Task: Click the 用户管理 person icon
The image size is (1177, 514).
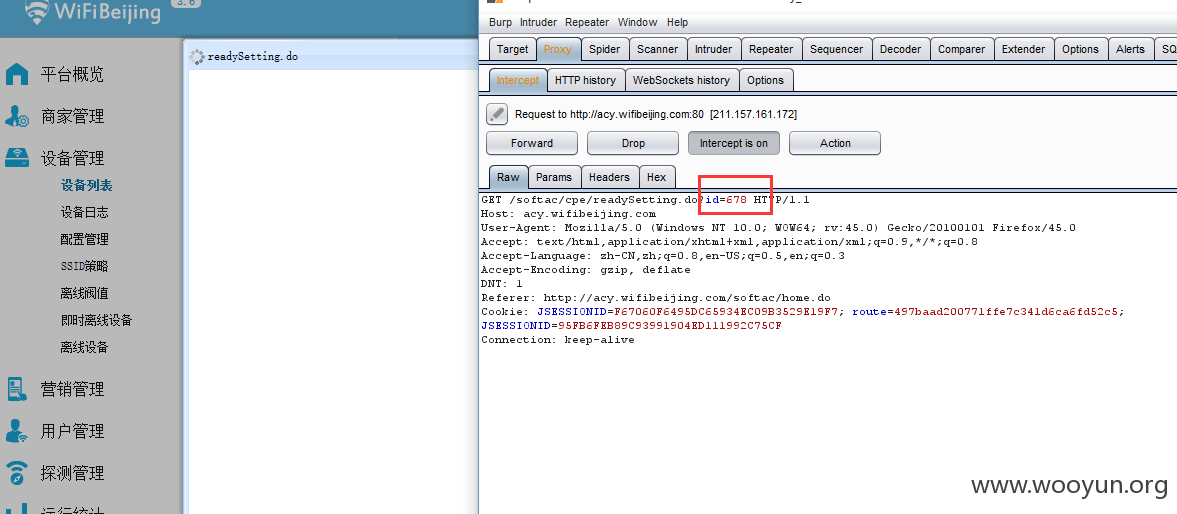Action: click(17, 431)
